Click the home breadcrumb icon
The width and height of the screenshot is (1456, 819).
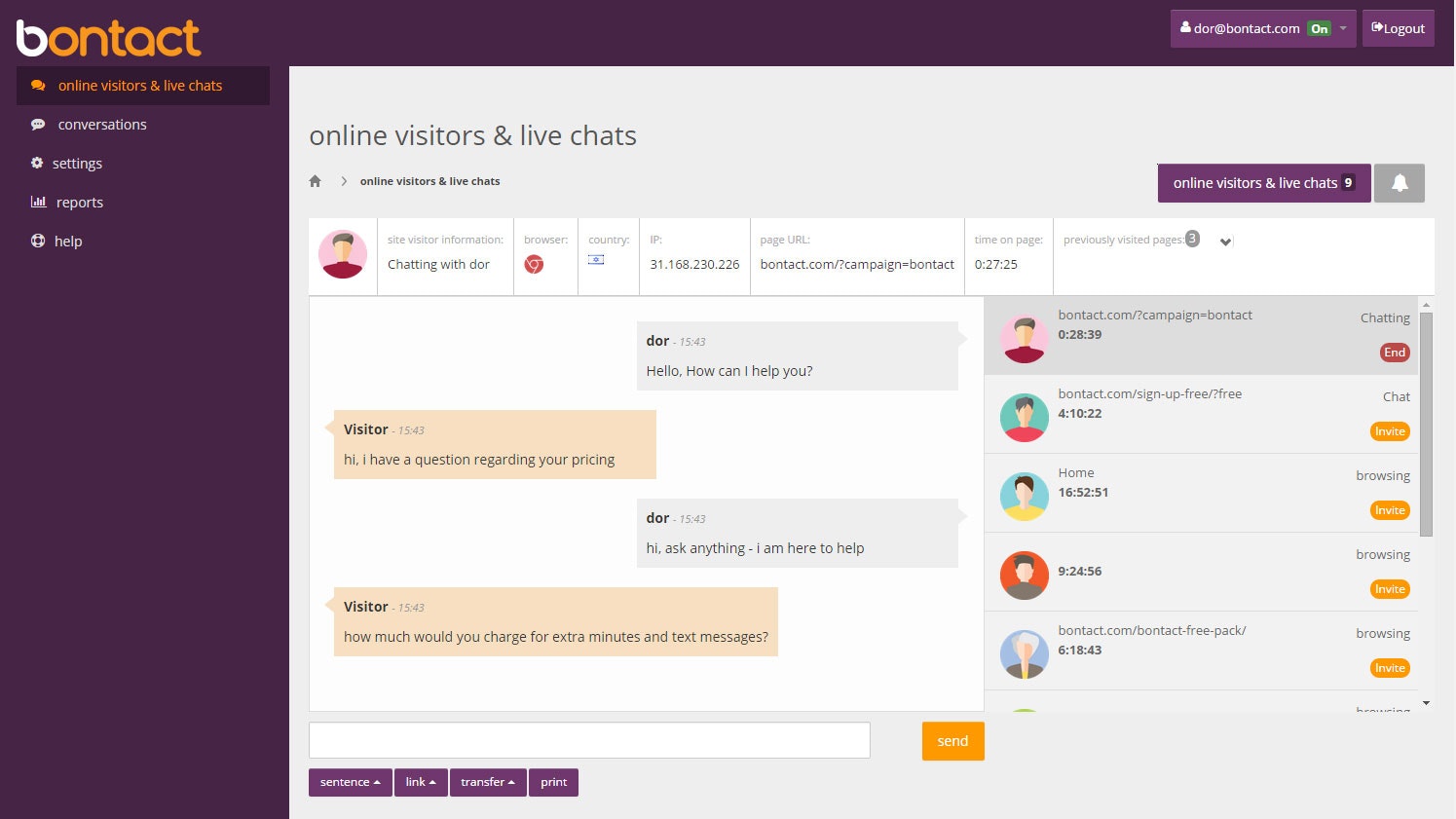315,181
